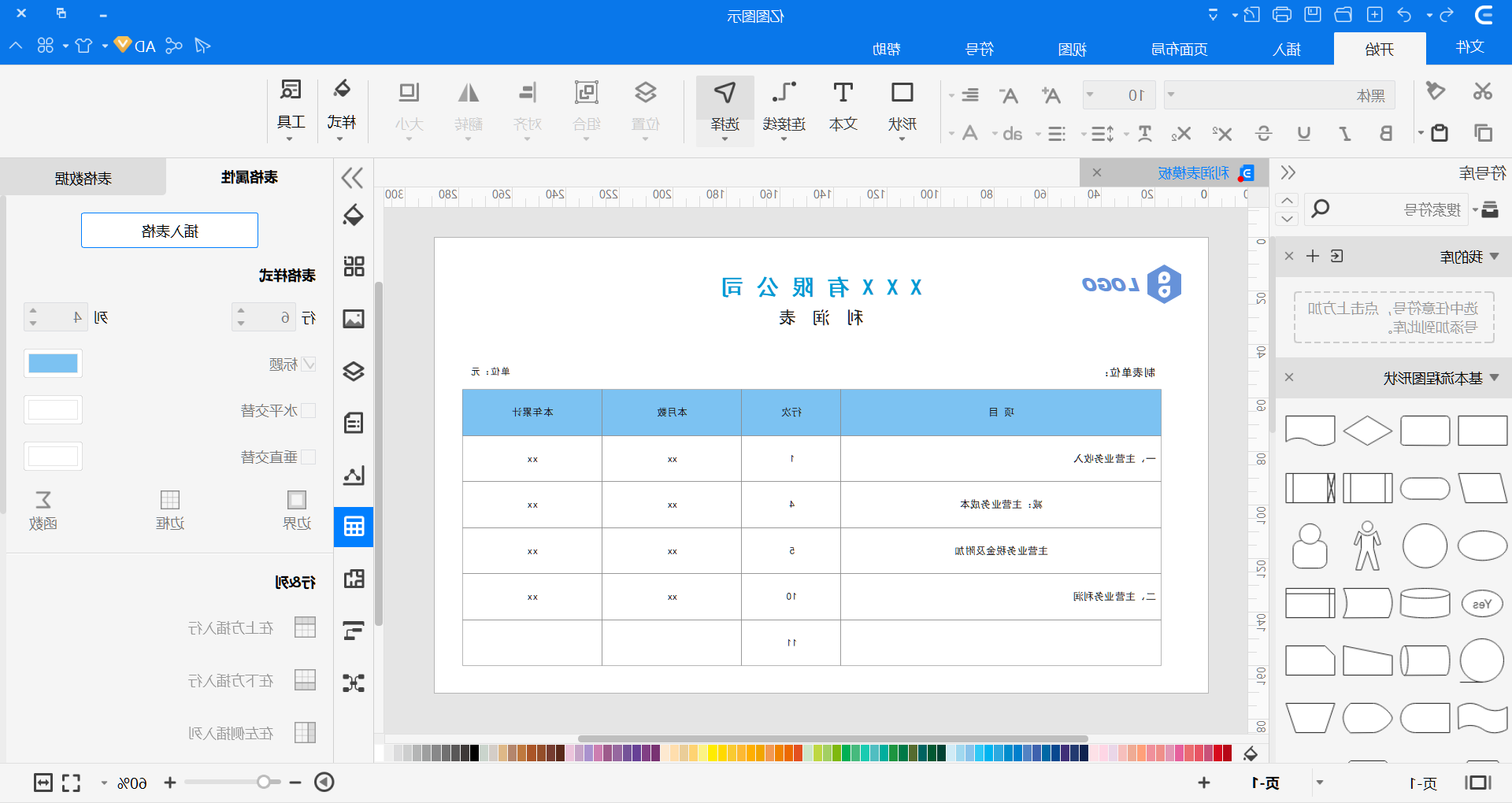
Task: Click the 水平交替 white color swatch
Action: pos(53,410)
